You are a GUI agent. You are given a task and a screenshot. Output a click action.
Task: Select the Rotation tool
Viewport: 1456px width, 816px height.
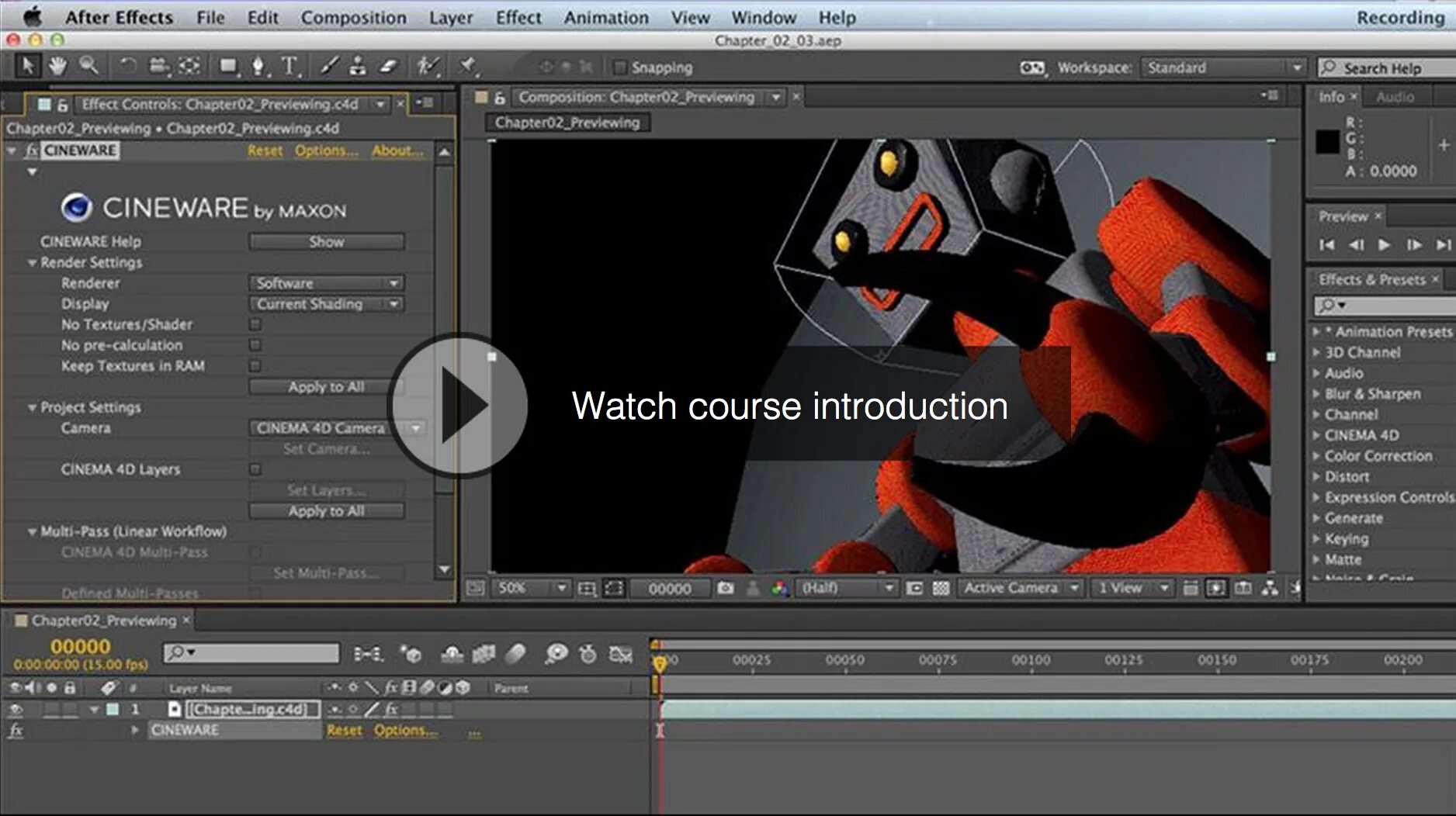click(128, 66)
